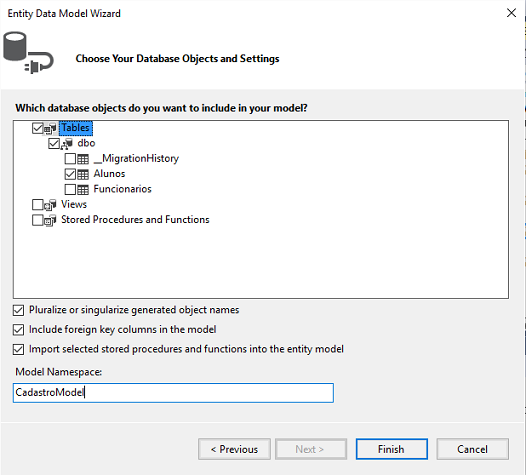
Task: Select the Views tree node label
Action: [74, 204]
